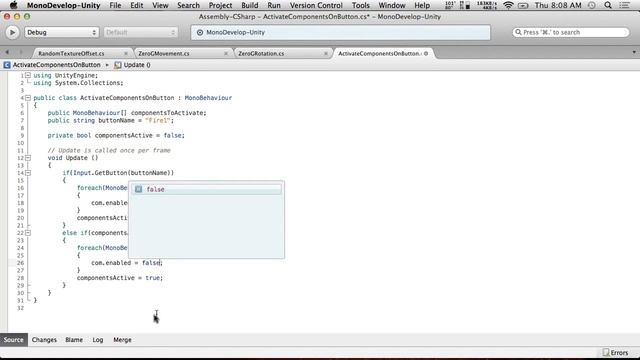Screen dimensions: 640x360
Task: Open the Project menu
Action: tap(220, 5)
